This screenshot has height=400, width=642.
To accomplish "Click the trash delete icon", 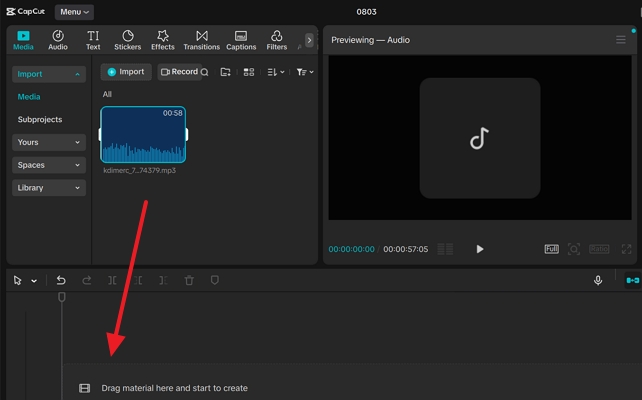I will (189, 280).
